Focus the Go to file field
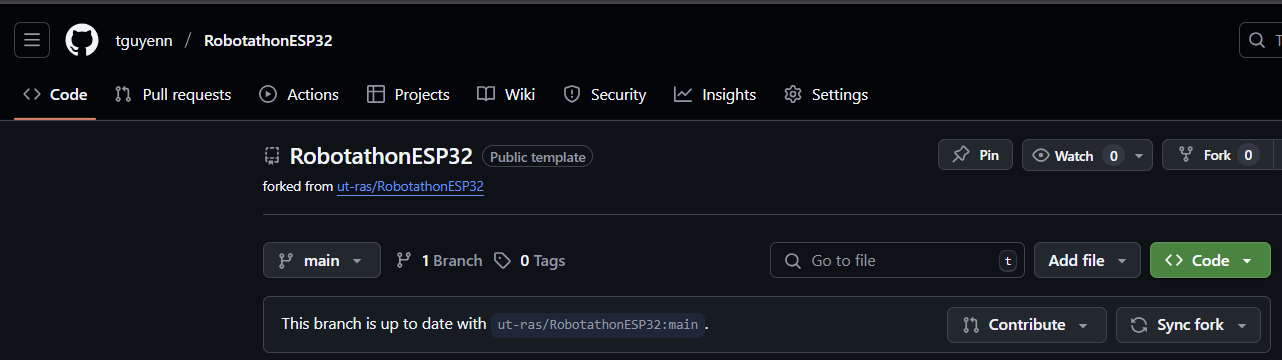This screenshot has height=360, width=1282. [897, 260]
